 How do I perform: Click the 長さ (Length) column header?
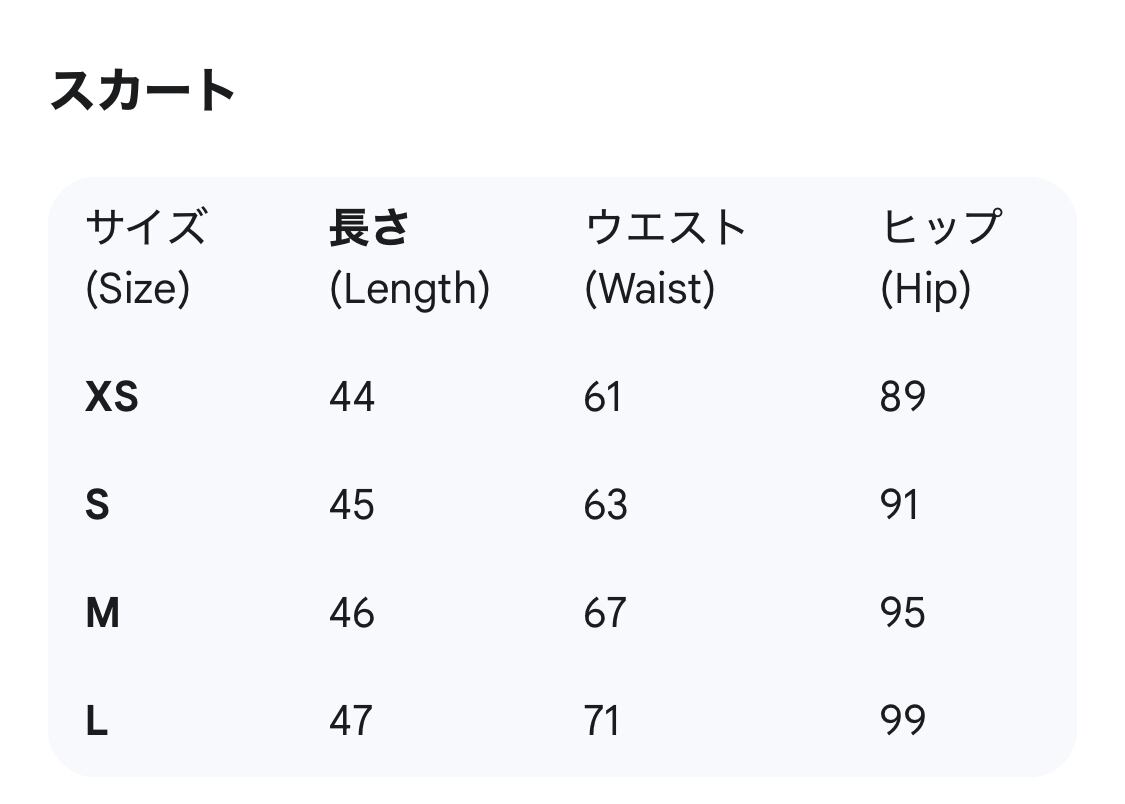(x=409, y=258)
